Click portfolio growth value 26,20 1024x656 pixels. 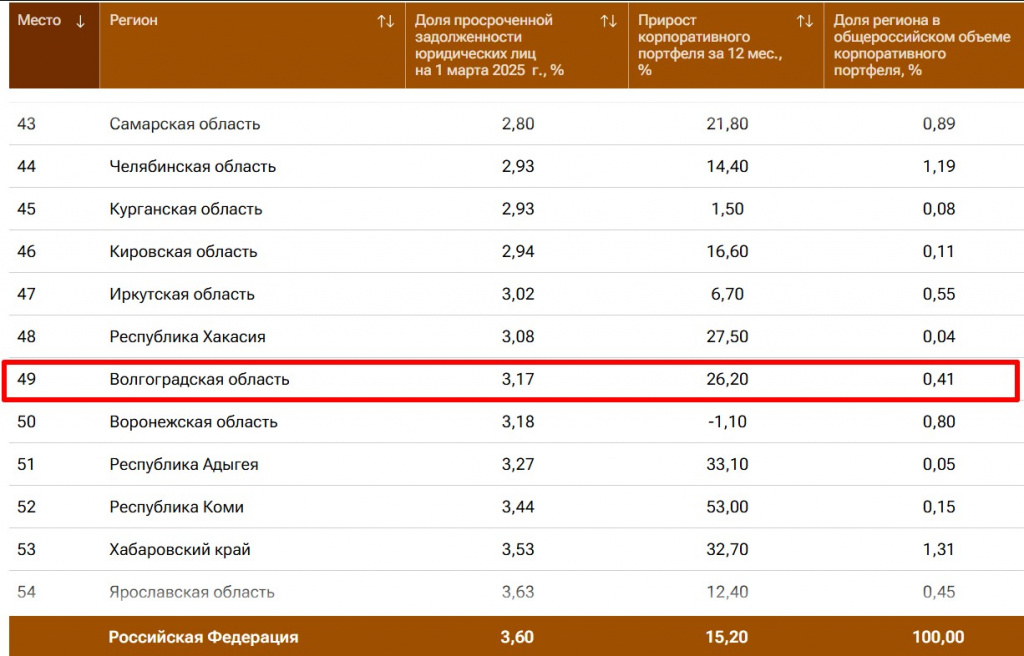[727, 379]
